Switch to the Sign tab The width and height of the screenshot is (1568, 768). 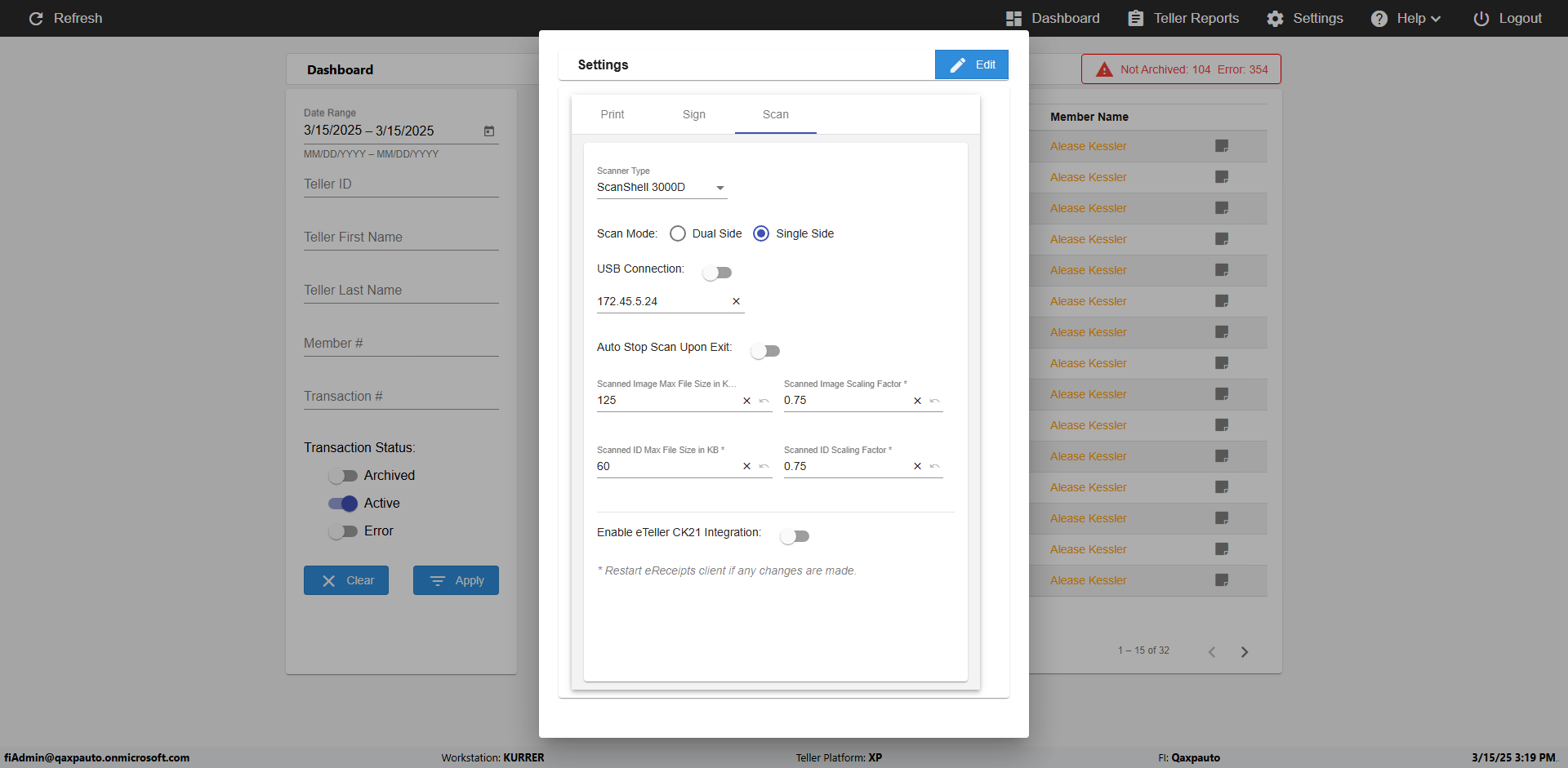click(694, 114)
